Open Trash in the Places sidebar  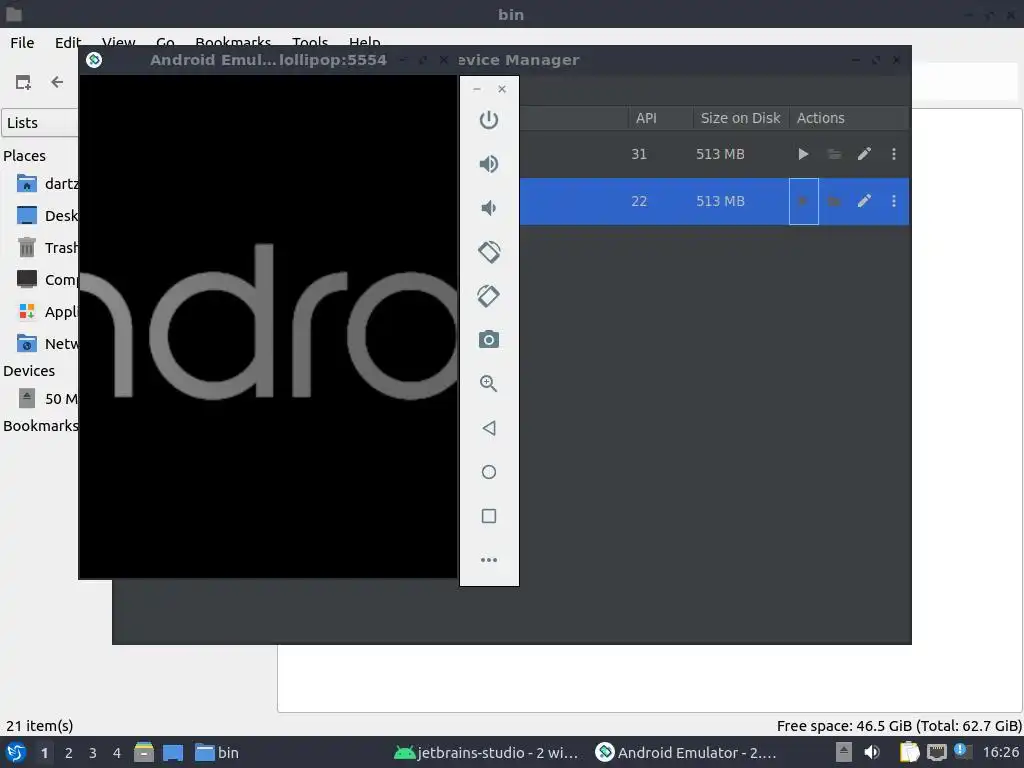tap(46, 248)
